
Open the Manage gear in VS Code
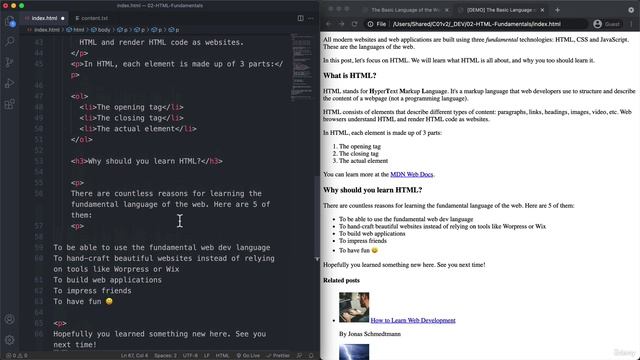click(10, 340)
